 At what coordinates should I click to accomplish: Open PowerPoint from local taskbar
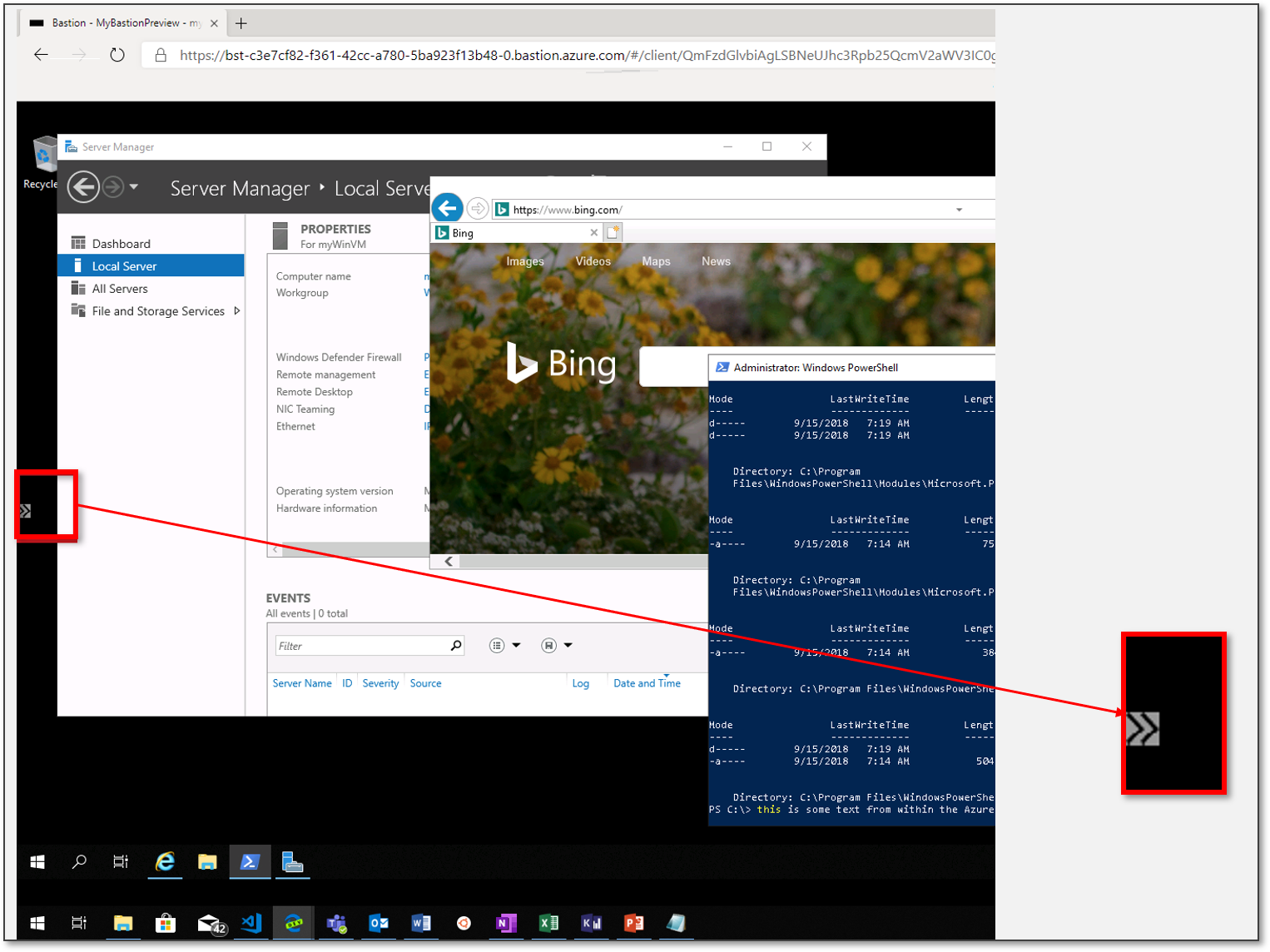click(633, 923)
